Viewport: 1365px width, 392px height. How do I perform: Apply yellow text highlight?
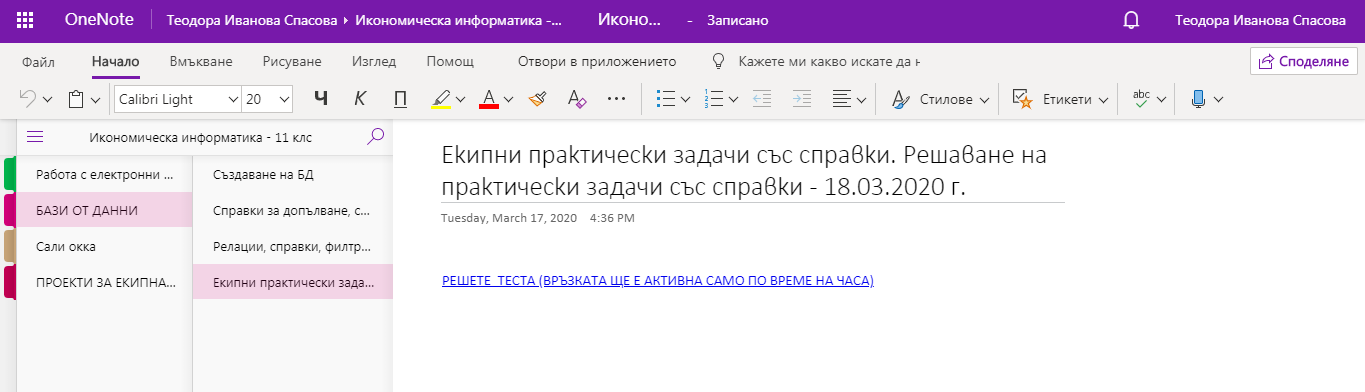click(x=441, y=99)
